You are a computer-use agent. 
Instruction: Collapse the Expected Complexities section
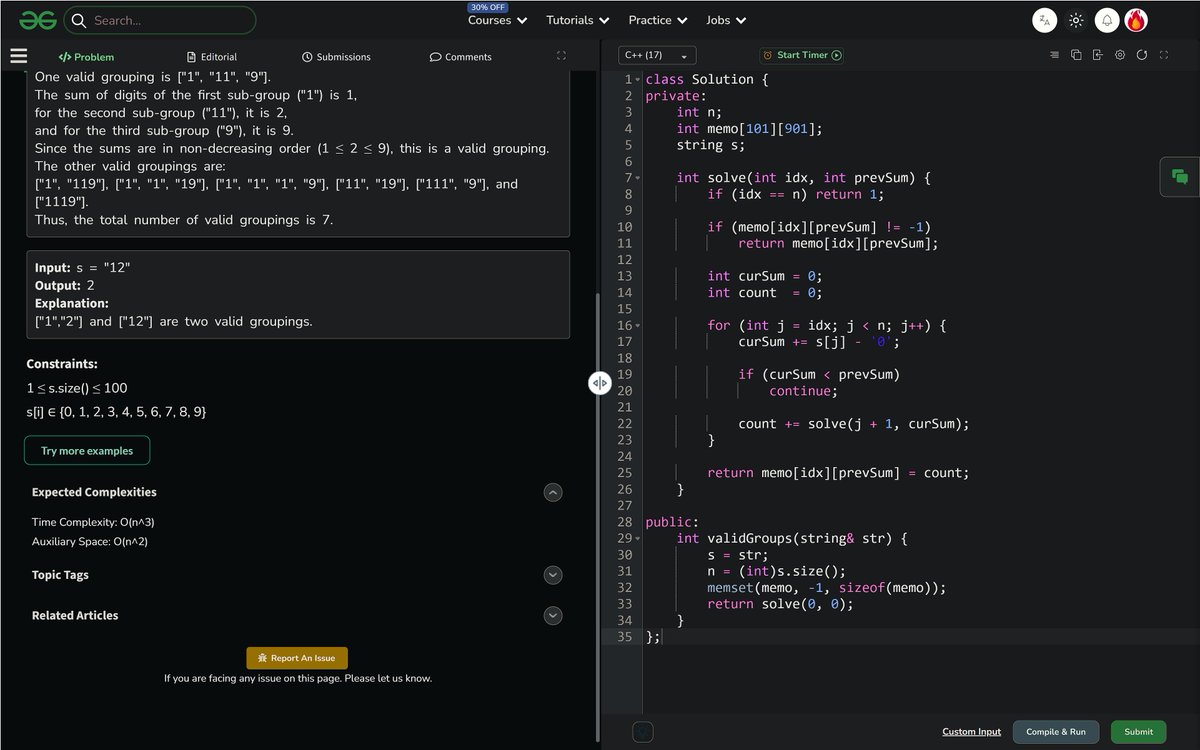coord(553,492)
